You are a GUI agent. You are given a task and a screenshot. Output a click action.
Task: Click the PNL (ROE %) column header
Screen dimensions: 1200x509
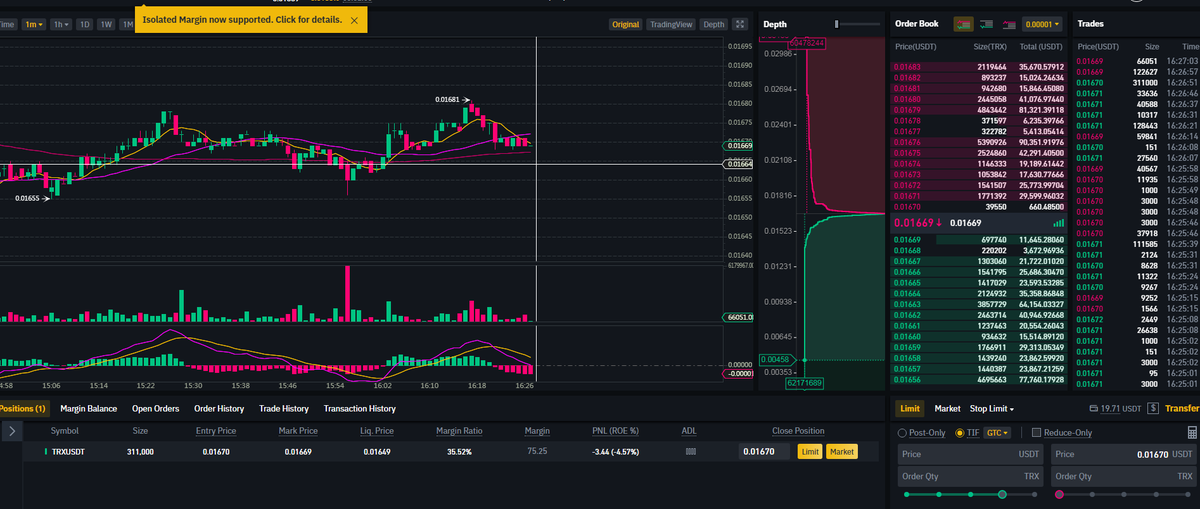pyautogui.click(x=615, y=431)
